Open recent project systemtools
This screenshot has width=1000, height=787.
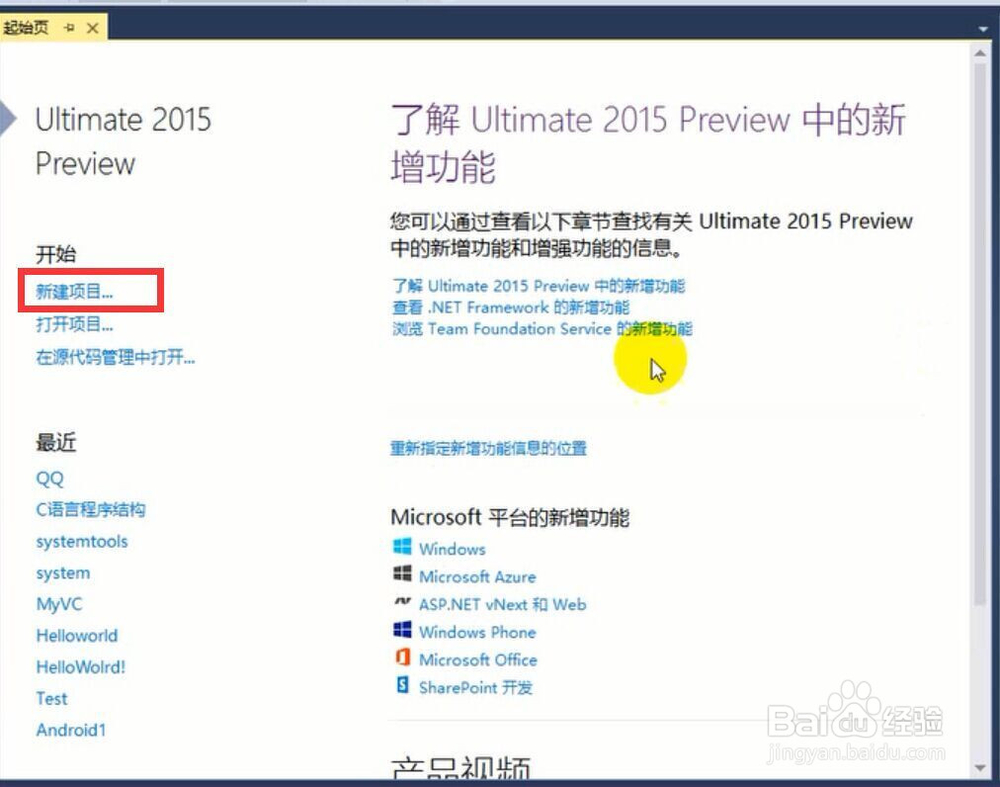pos(82,541)
